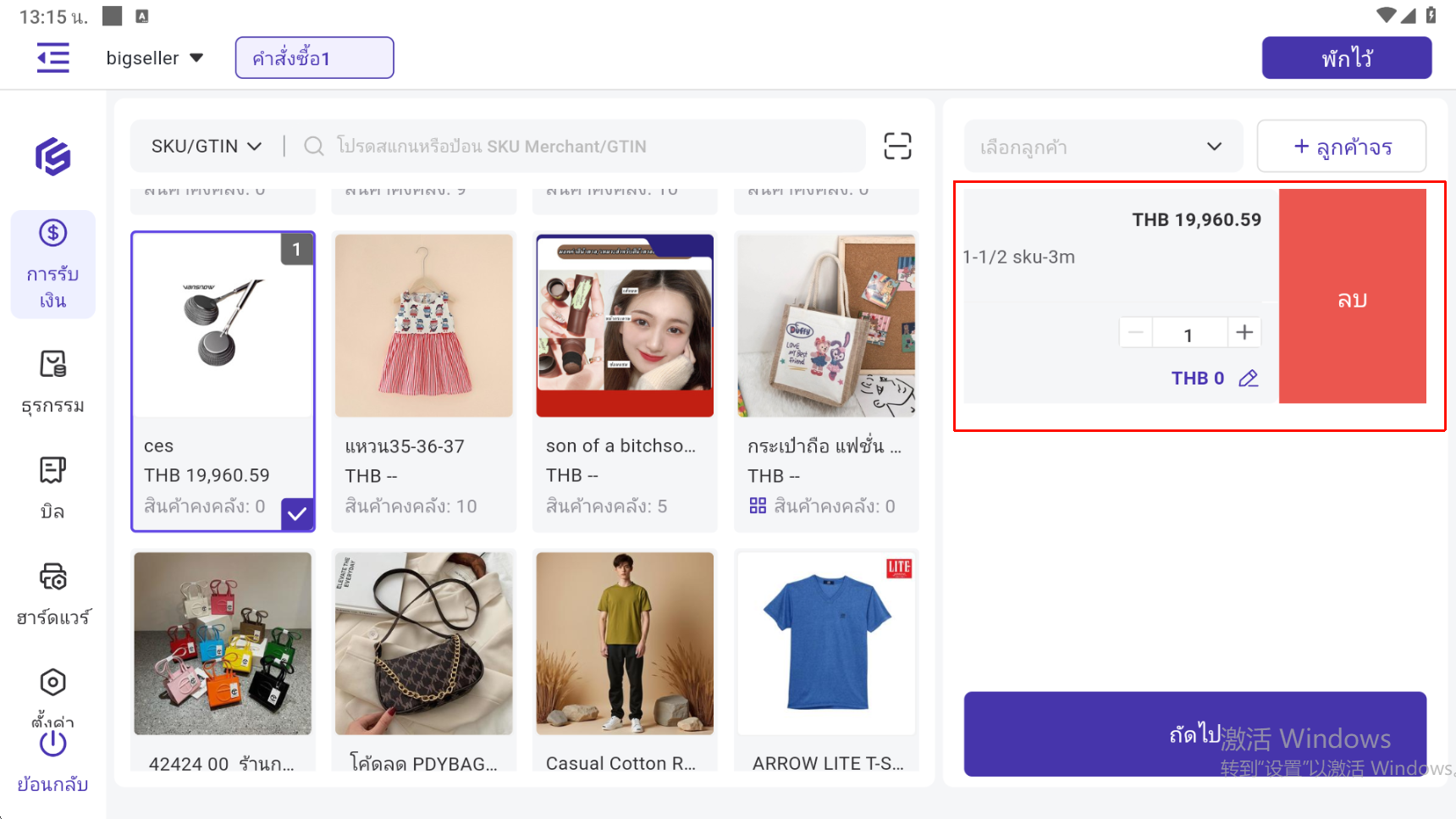
Task: Open the barcode scan icon
Action: click(x=897, y=146)
